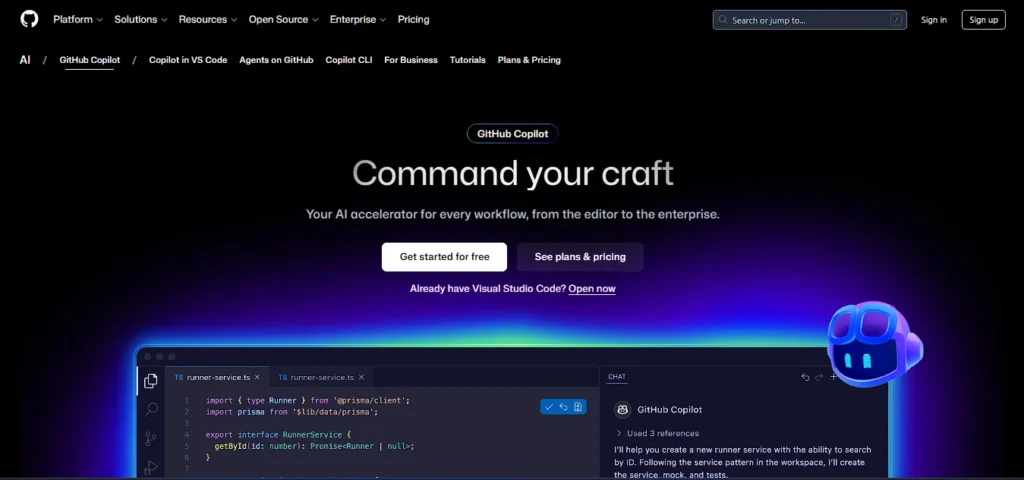
Task: Click the redo arrow in the Chat header
Action: pos(819,377)
